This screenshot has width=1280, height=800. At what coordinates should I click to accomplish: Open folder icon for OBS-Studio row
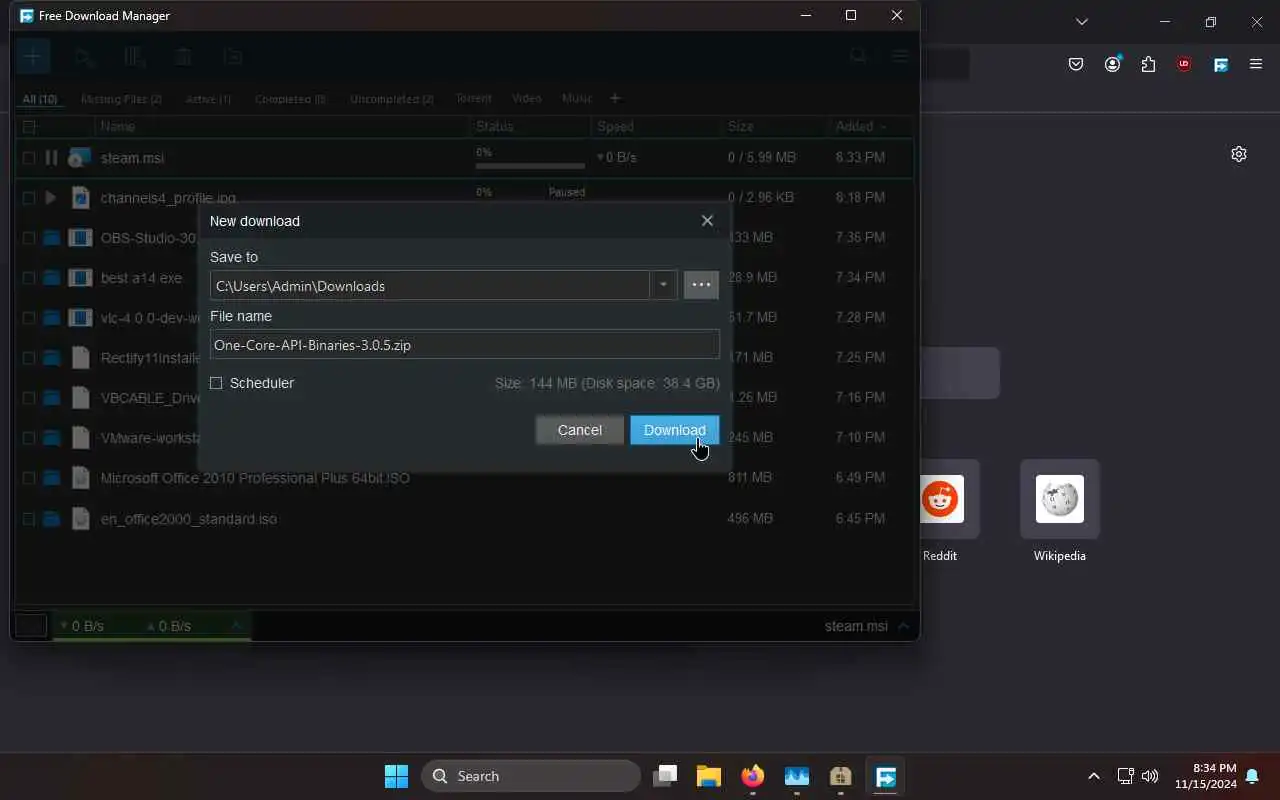pos(51,238)
